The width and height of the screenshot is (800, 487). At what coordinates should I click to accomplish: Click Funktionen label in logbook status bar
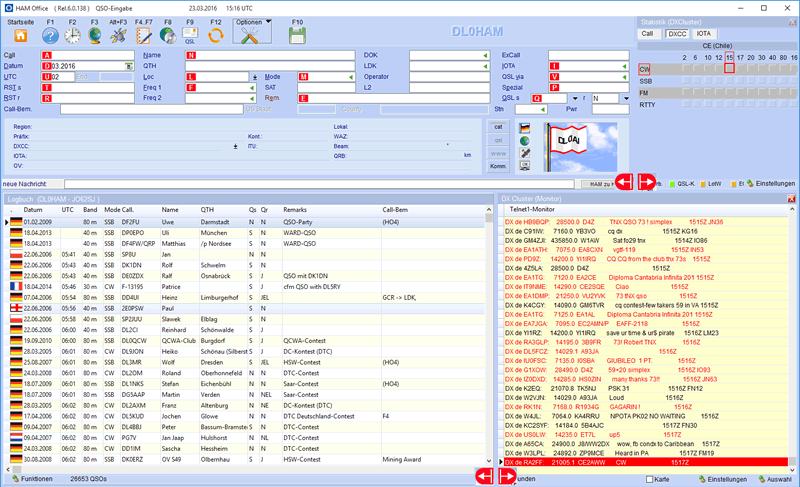37,479
